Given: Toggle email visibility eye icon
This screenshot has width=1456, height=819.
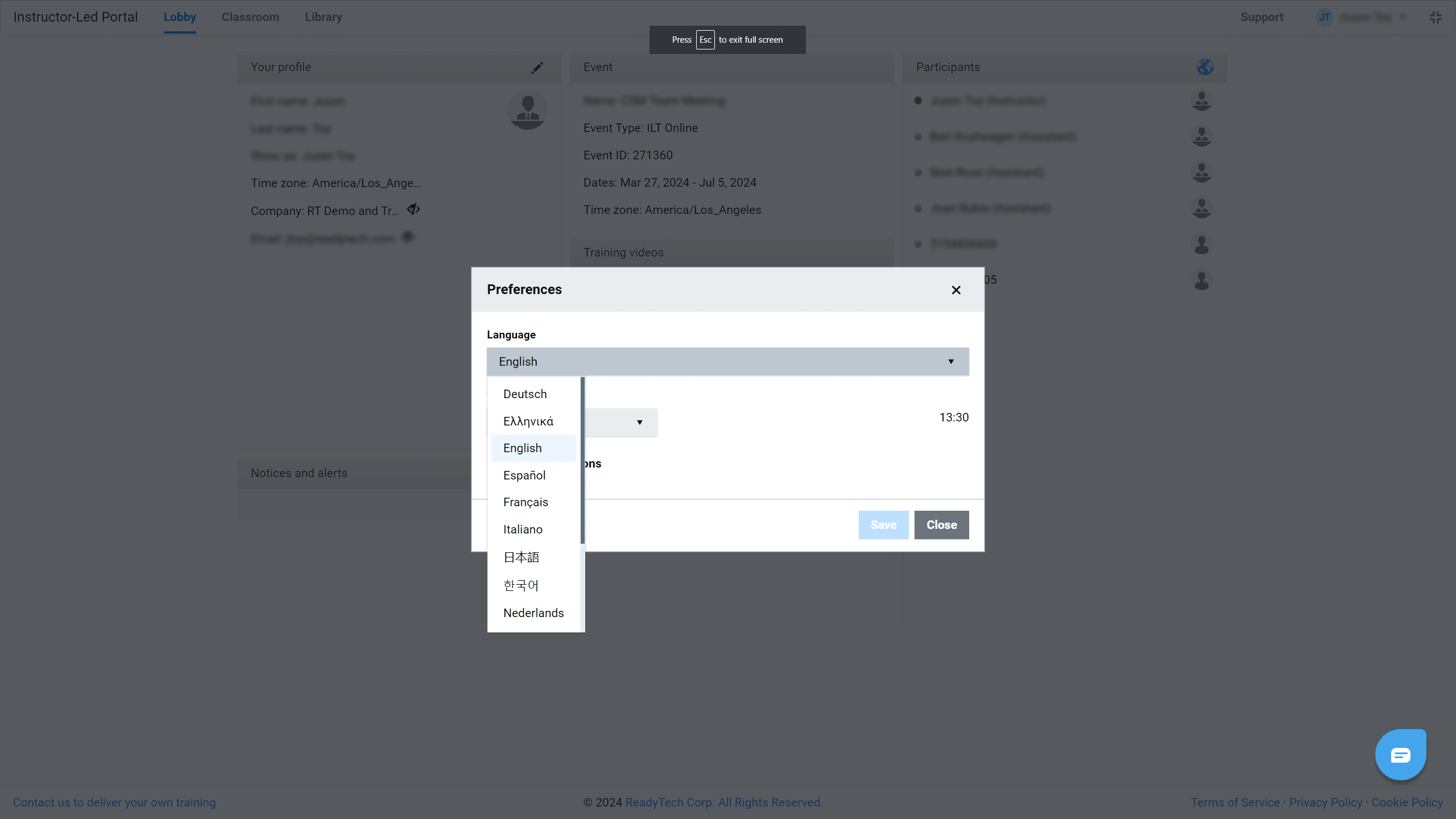Looking at the screenshot, I should click(x=408, y=237).
